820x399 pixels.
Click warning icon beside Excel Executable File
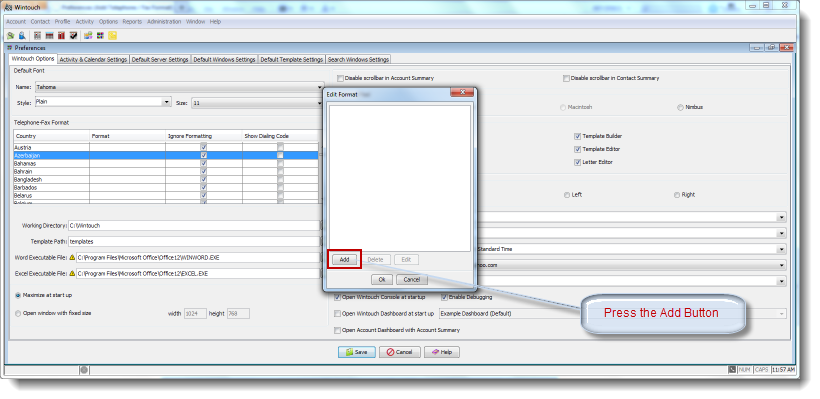pyautogui.click(x=72, y=273)
